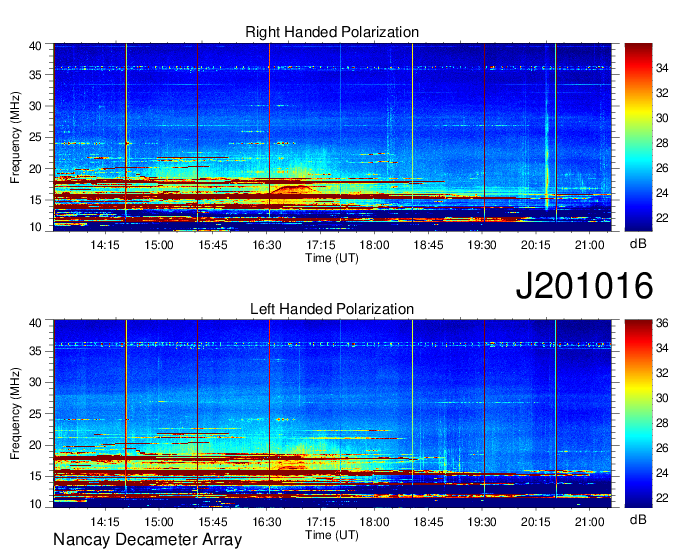Image resolution: width=680 pixels, height=552 pixels.
Task: Click the 25 MHz tick on the Right Handed plot
Action: point(36,137)
